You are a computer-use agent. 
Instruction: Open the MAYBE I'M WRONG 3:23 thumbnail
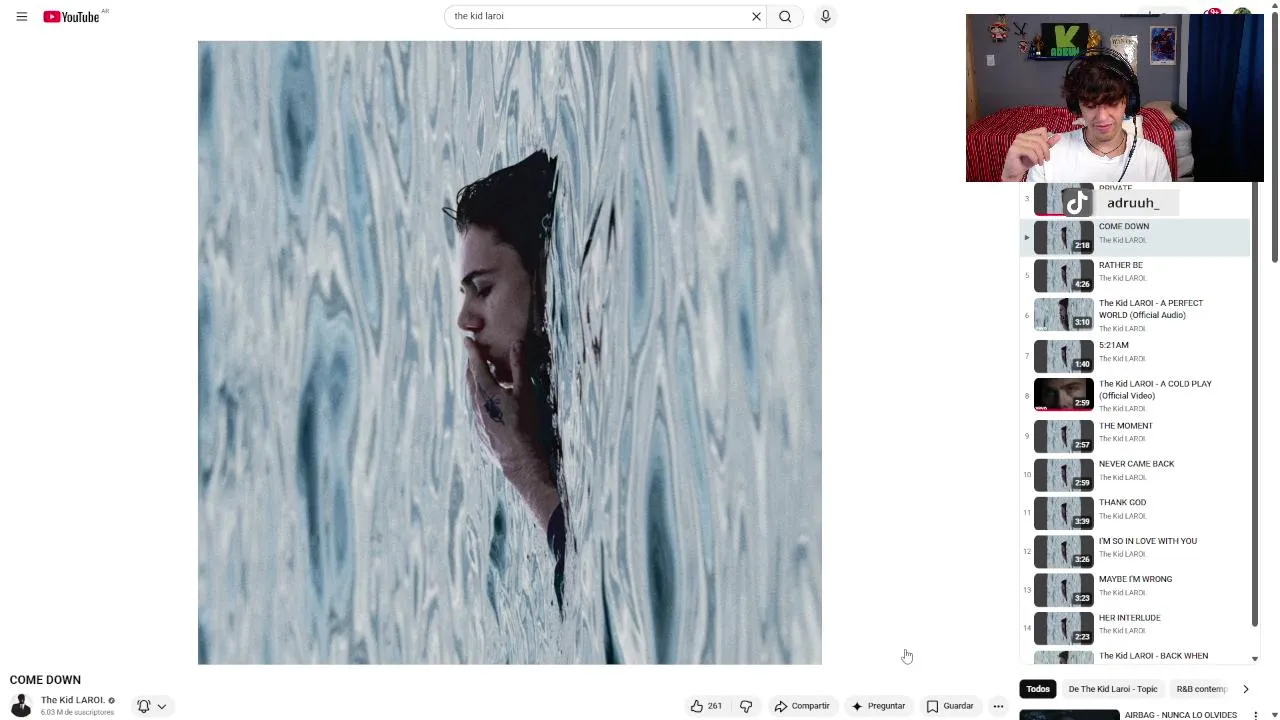pos(1064,588)
